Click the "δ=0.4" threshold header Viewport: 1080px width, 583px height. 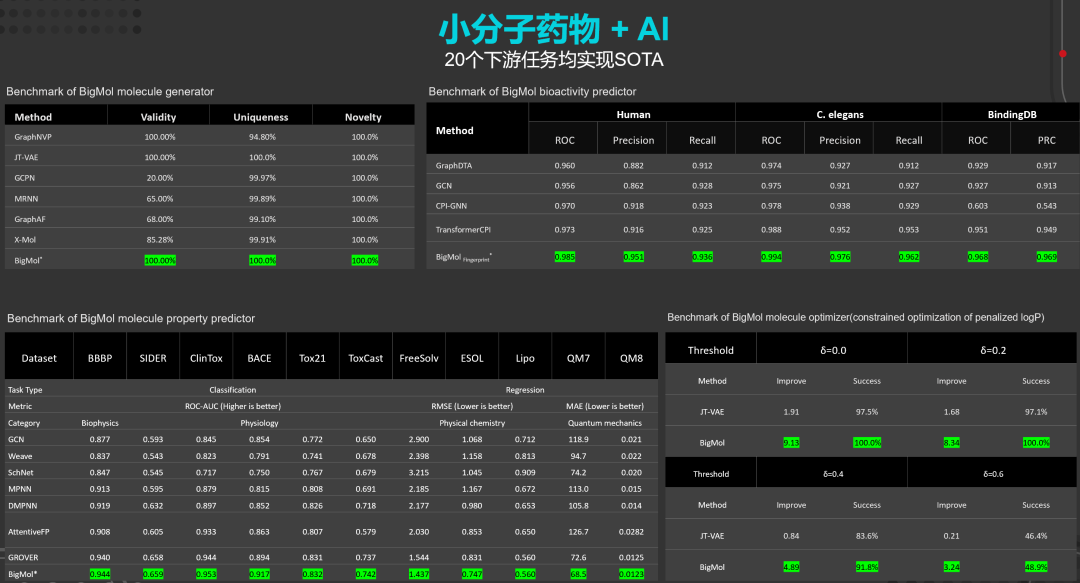(x=833, y=474)
